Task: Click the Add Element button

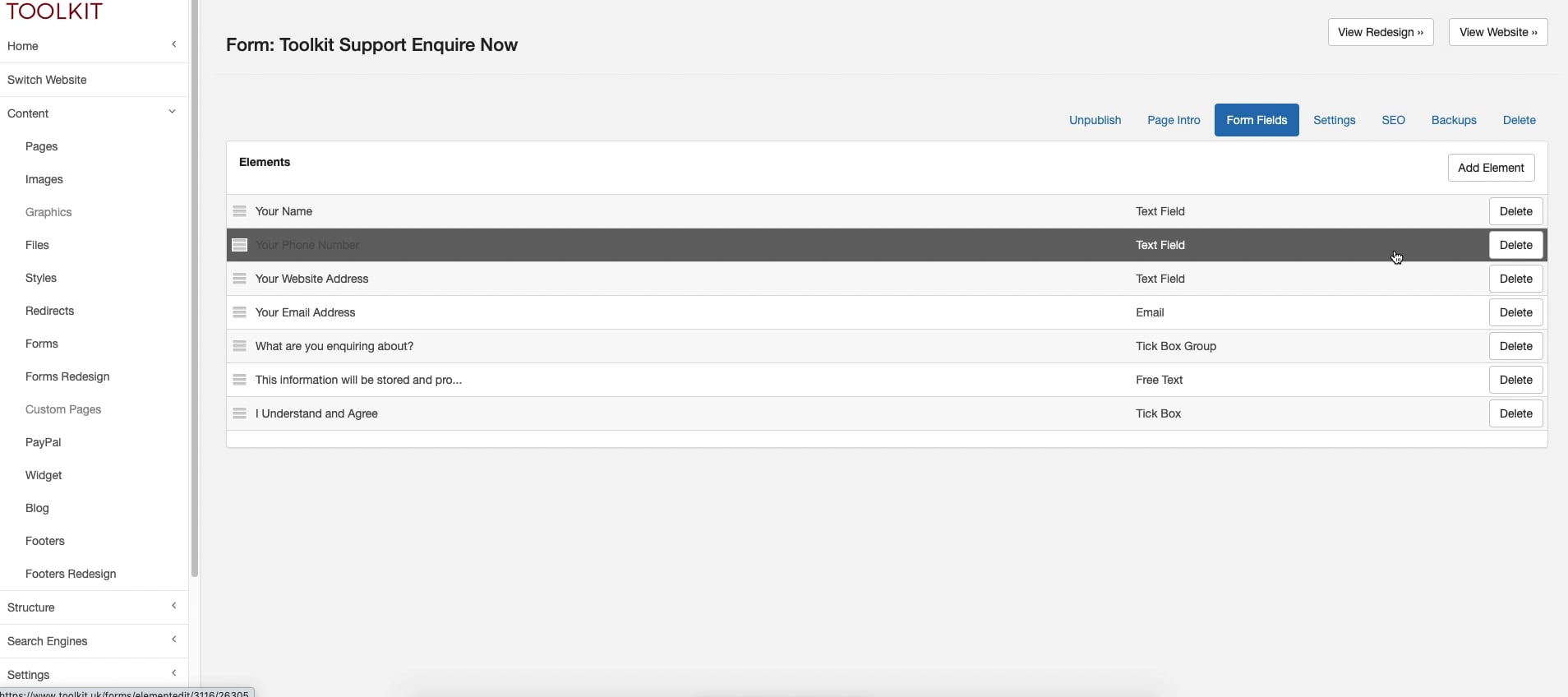Action: click(x=1491, y=168)
